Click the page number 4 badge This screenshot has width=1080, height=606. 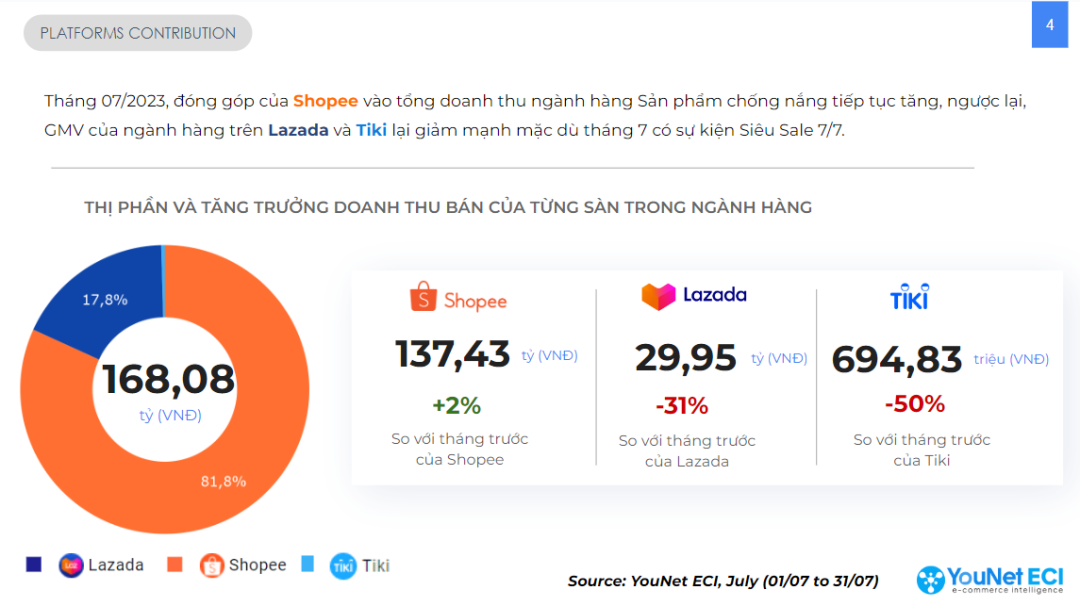(x=1050, y=25)
